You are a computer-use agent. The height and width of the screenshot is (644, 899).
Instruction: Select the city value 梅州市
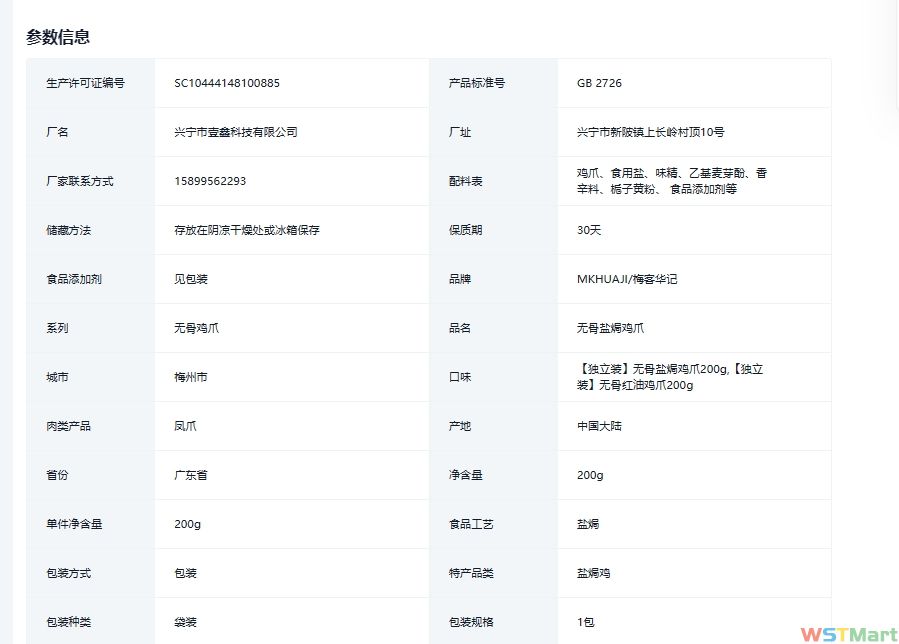point(191,377)
